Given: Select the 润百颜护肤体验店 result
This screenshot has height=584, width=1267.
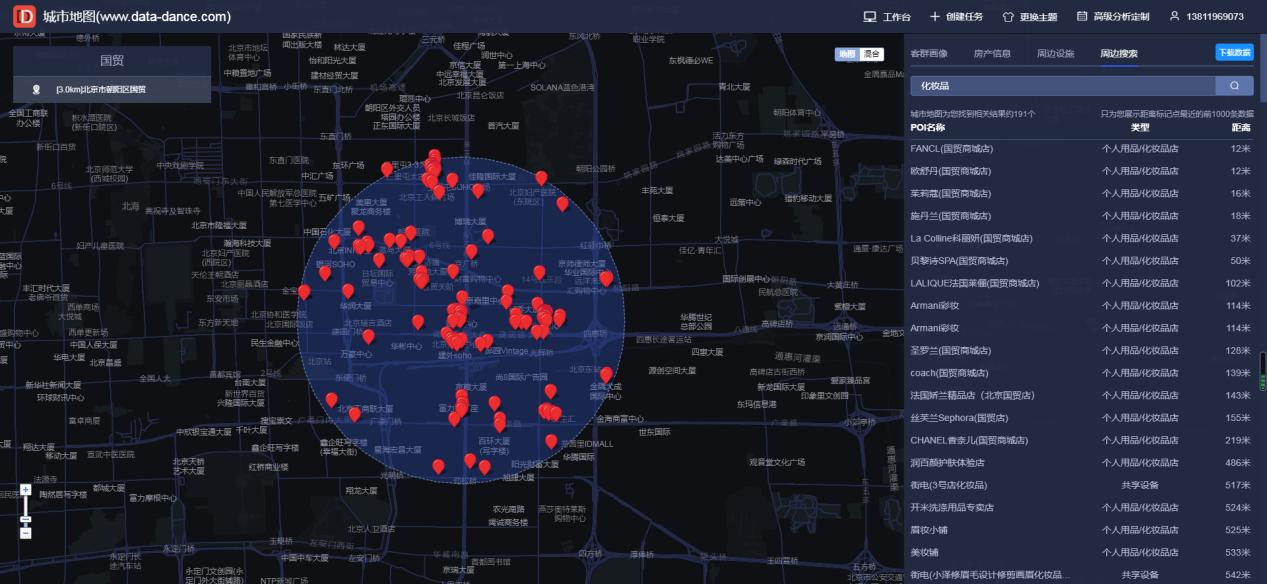Looking at the screenshot, I should [1081, 463].
